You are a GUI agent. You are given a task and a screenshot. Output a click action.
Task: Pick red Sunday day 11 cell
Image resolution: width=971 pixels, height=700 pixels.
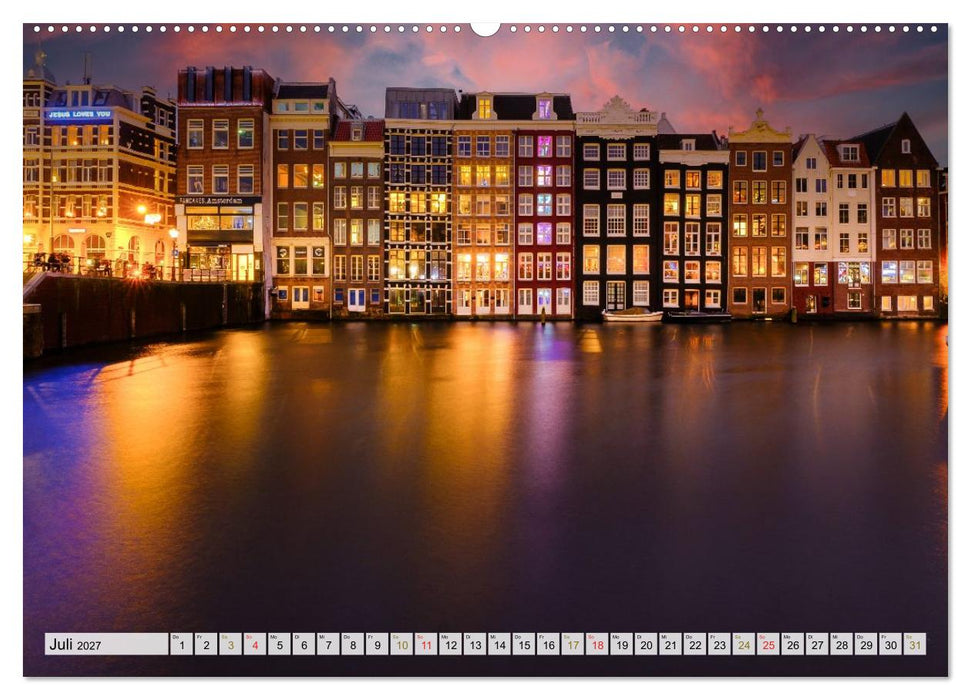[426, 644]
